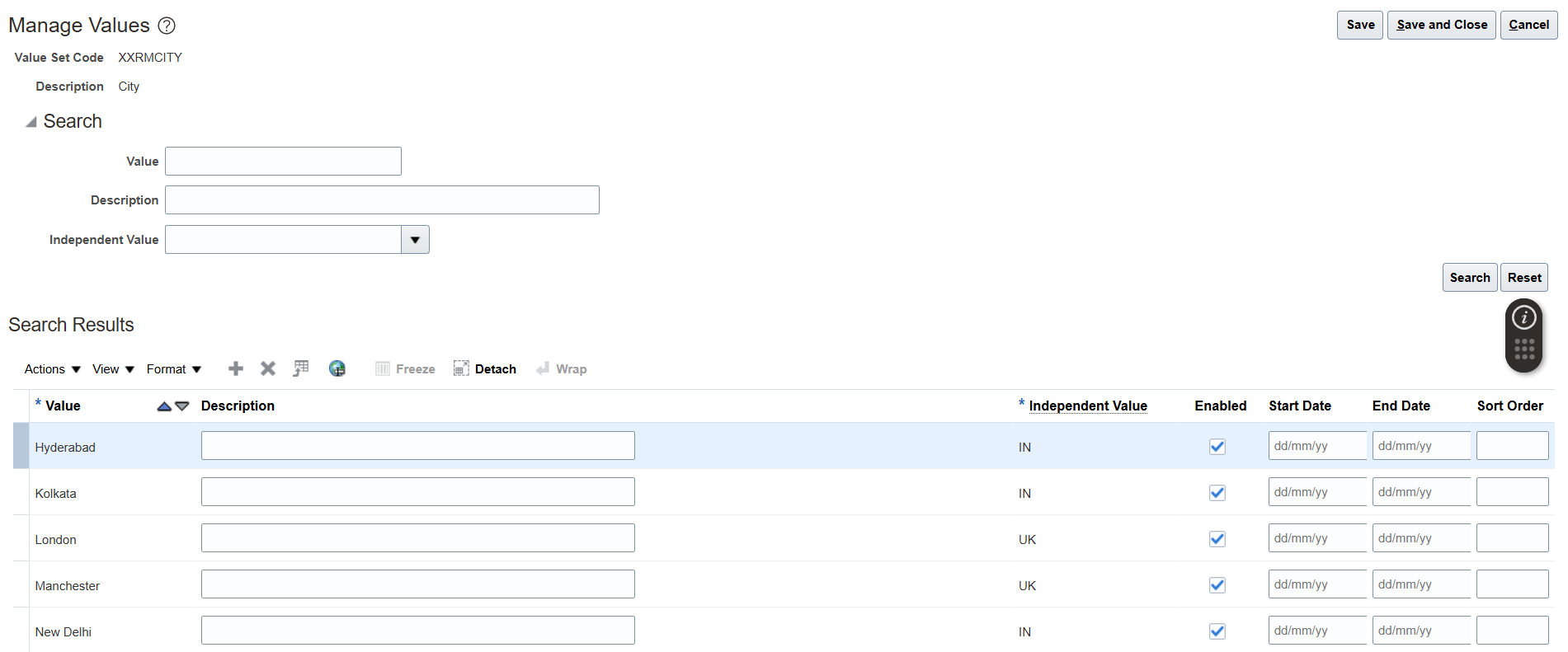Sort Value column ascending
Image resolution: width=1568 pixels, height=652 pixels.
(164, 406)
